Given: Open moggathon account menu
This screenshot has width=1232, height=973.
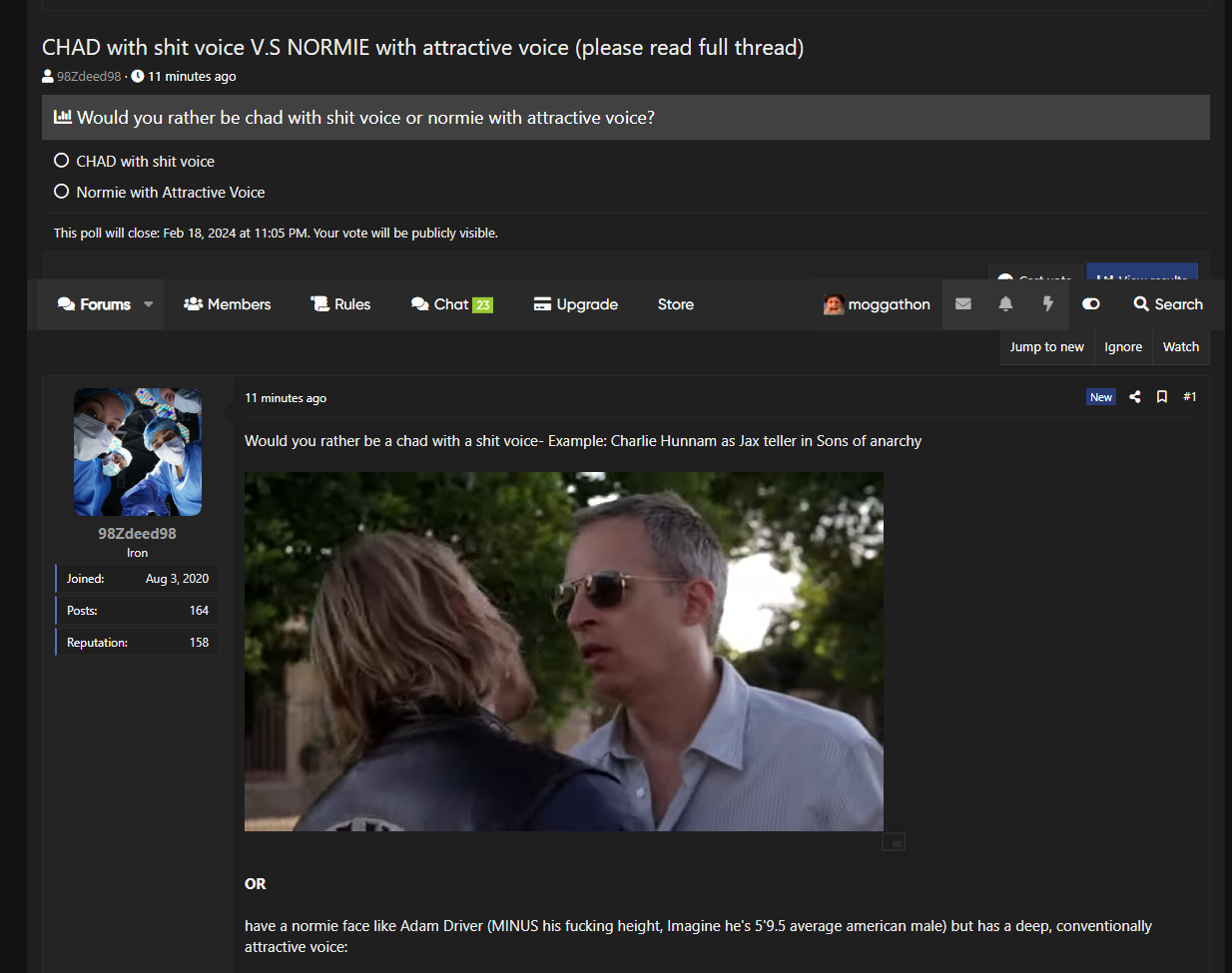Looking at the screenshot, I should pos(878,304).
